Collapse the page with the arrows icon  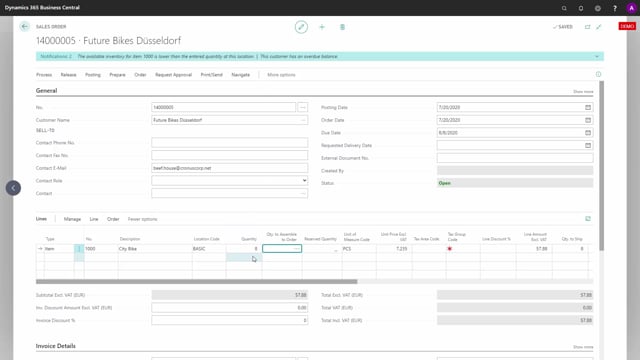[599, 27]
